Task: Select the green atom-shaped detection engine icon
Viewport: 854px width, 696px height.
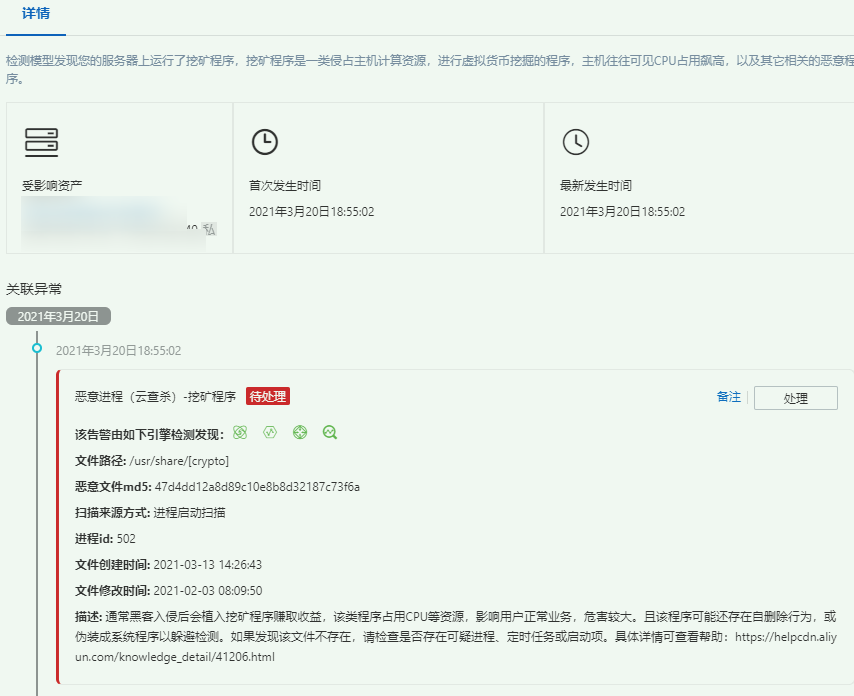Action: tap(238, 432)
